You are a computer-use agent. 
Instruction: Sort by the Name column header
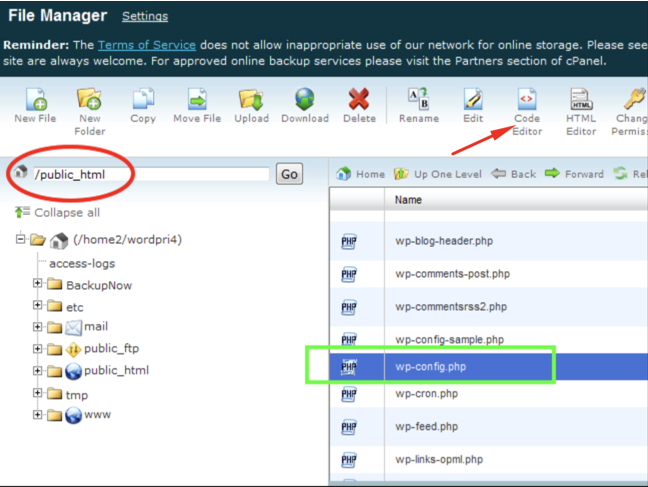[408, 200]
